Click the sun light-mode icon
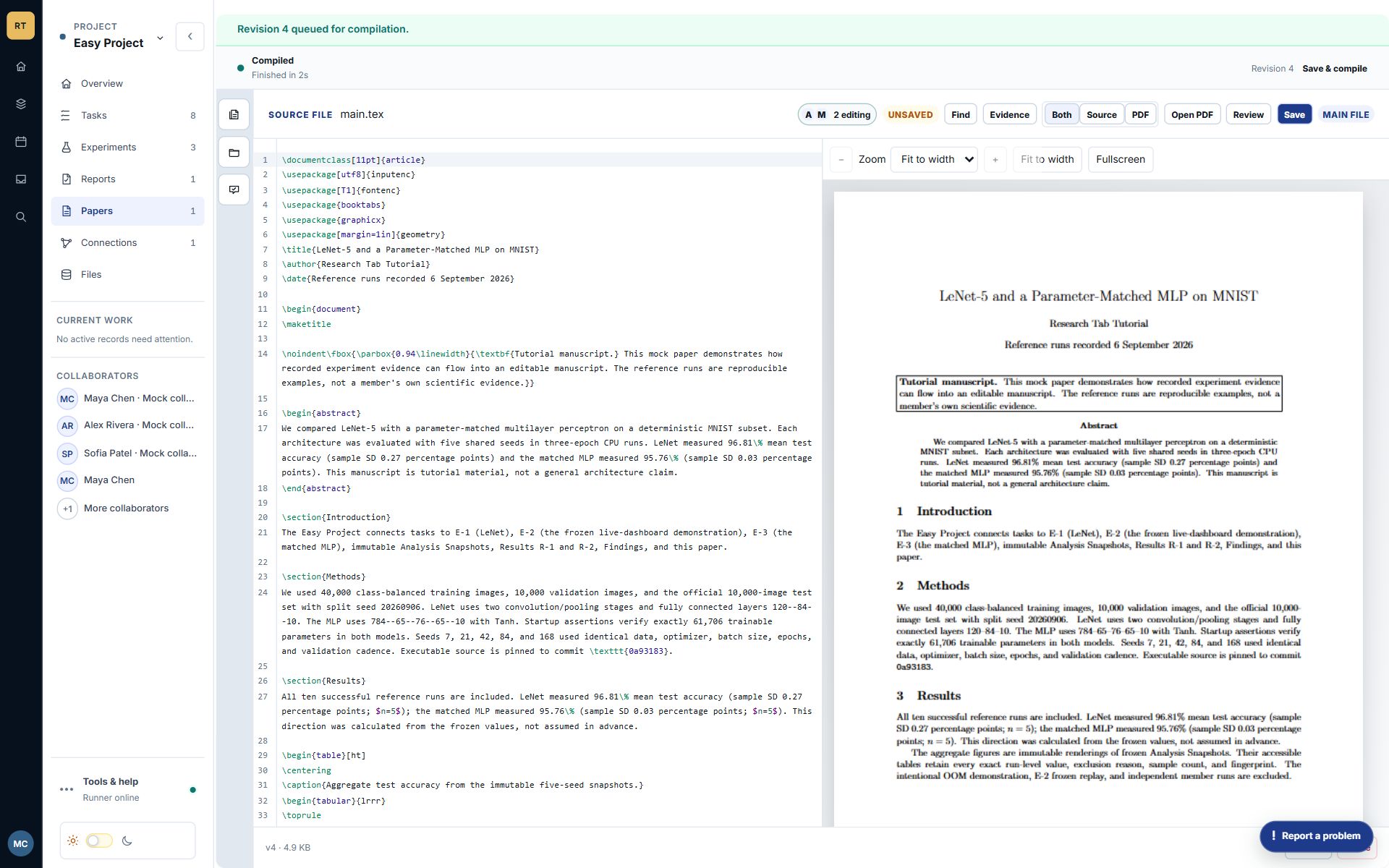 tap(73, 841)
